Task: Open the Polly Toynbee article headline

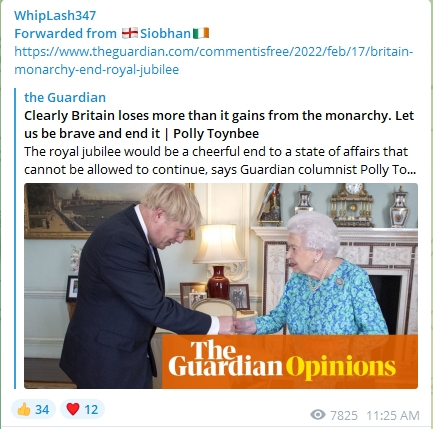Action: [219, 124]
